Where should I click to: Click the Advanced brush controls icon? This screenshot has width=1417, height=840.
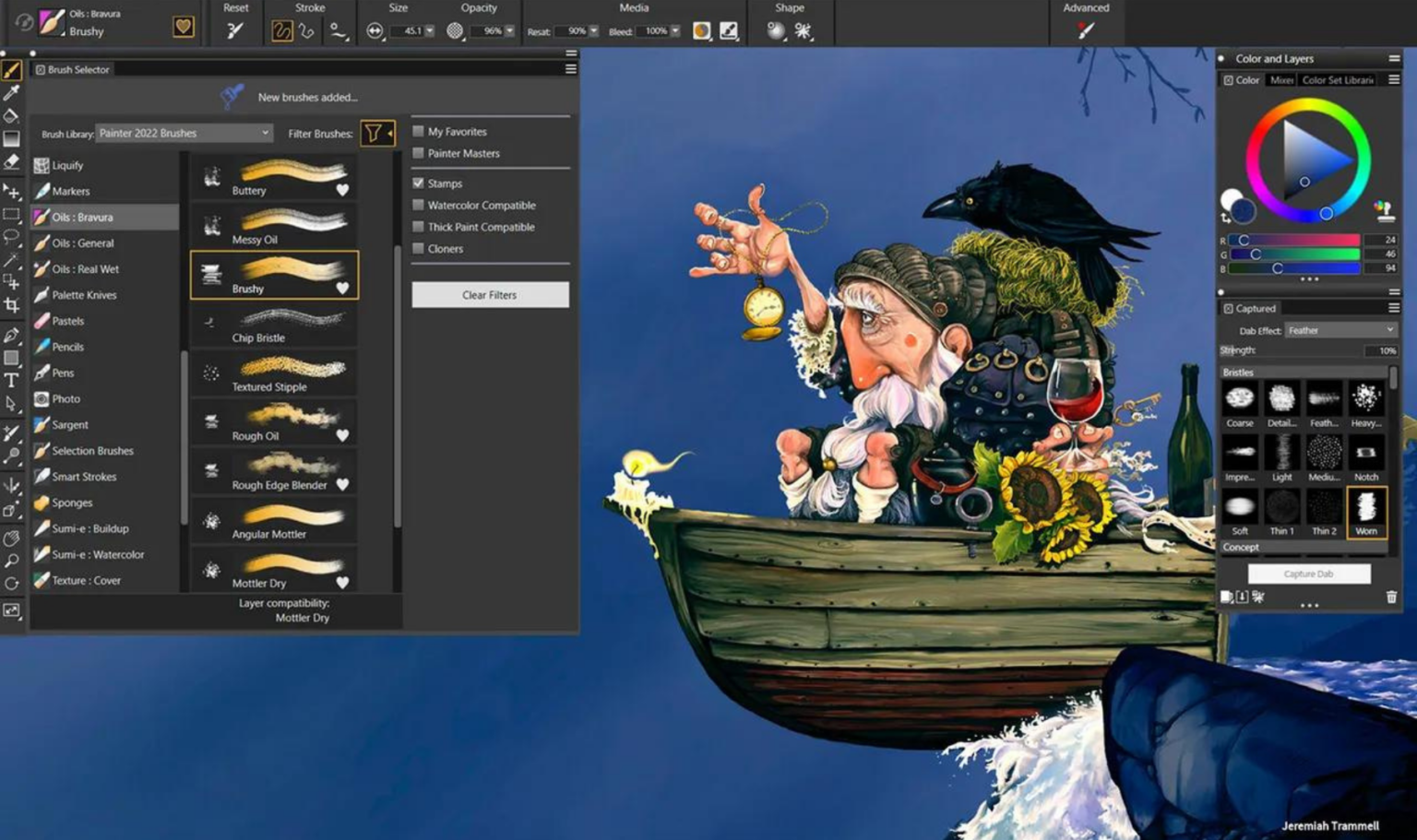point(1086,30)
